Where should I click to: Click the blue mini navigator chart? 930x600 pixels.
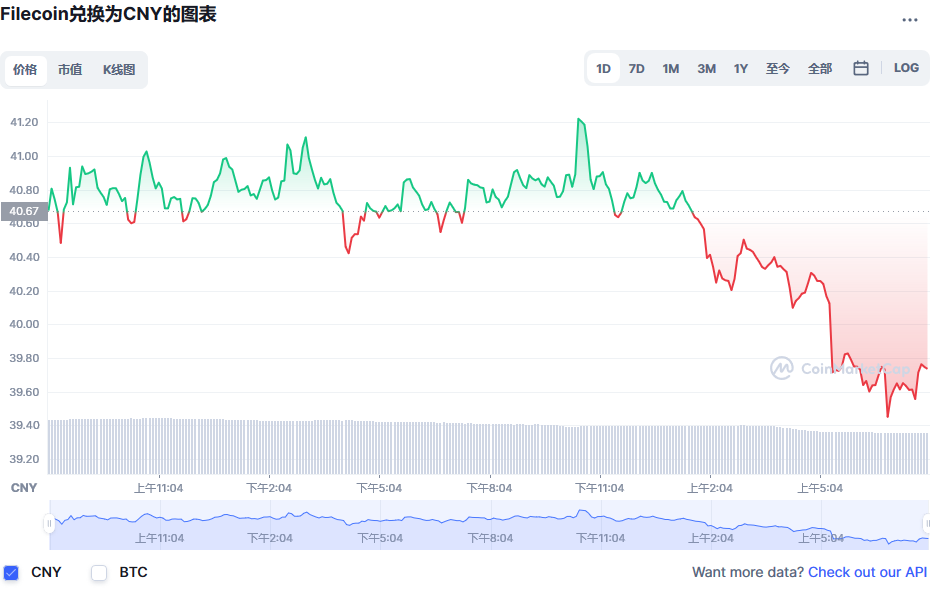[x=489, y=525]
